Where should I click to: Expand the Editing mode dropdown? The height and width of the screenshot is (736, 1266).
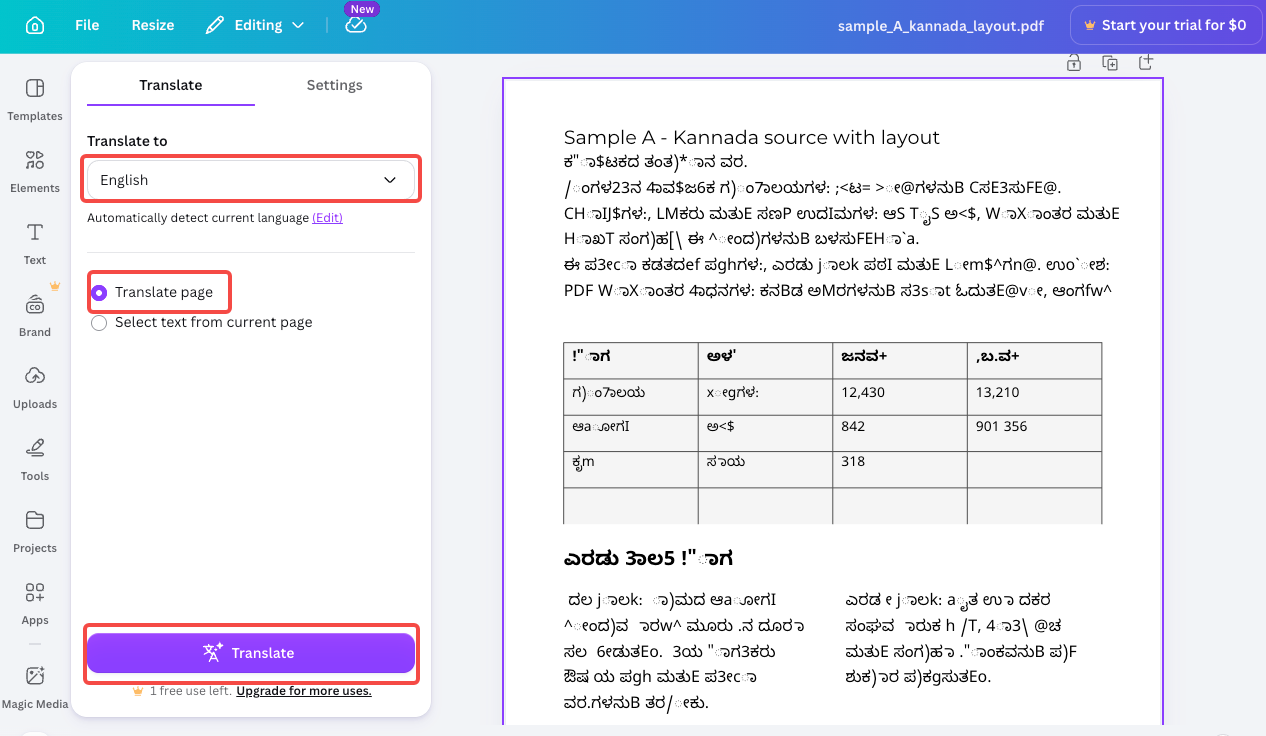[x=256, y=25]
